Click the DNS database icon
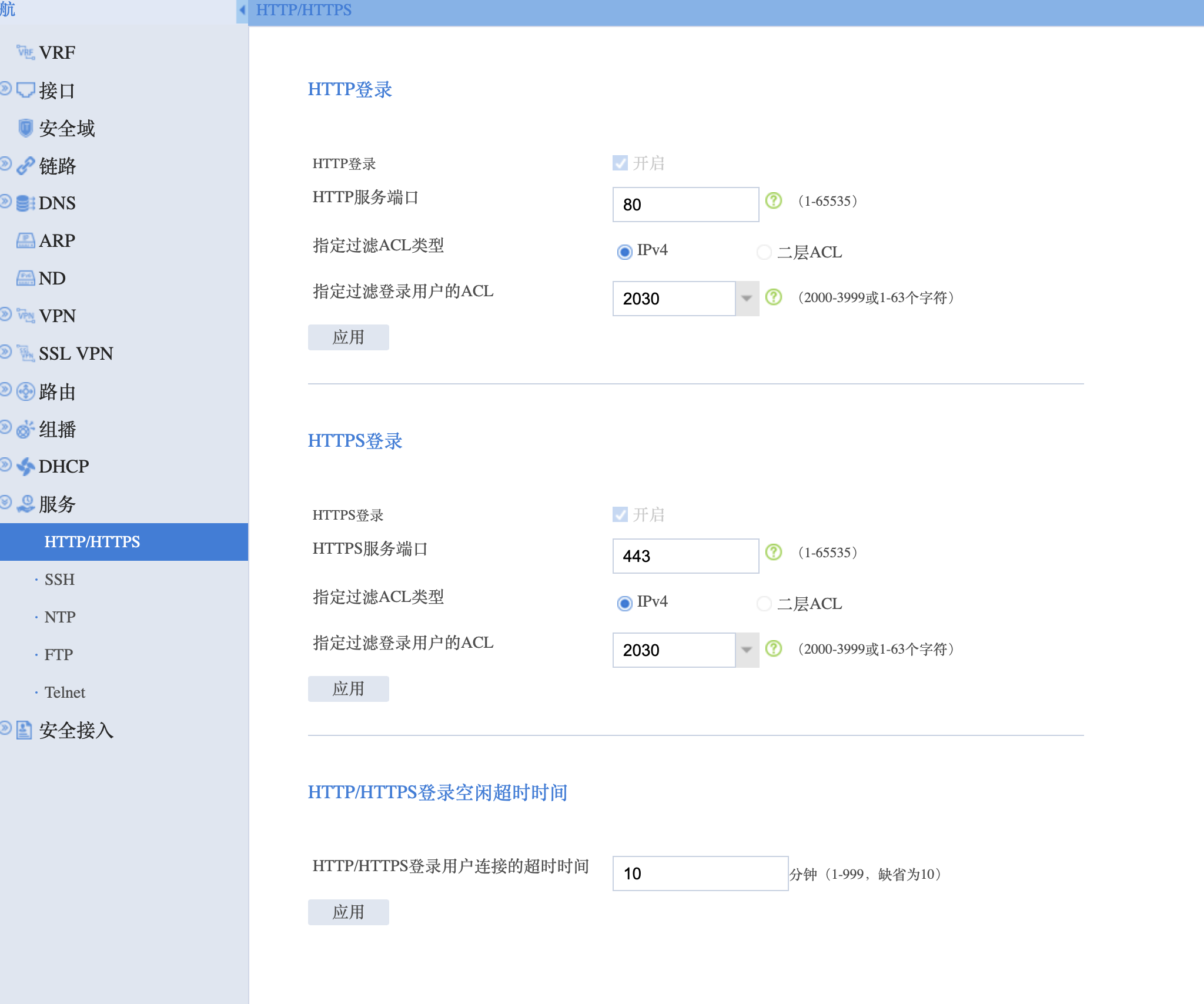Screen dimensions: 1204x1004 [25, 203]
